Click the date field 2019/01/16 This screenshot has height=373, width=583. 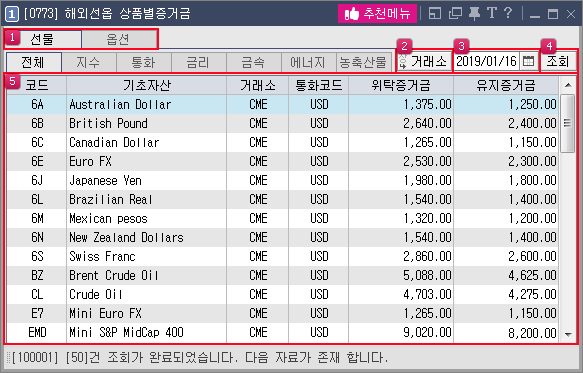[486, 61]
